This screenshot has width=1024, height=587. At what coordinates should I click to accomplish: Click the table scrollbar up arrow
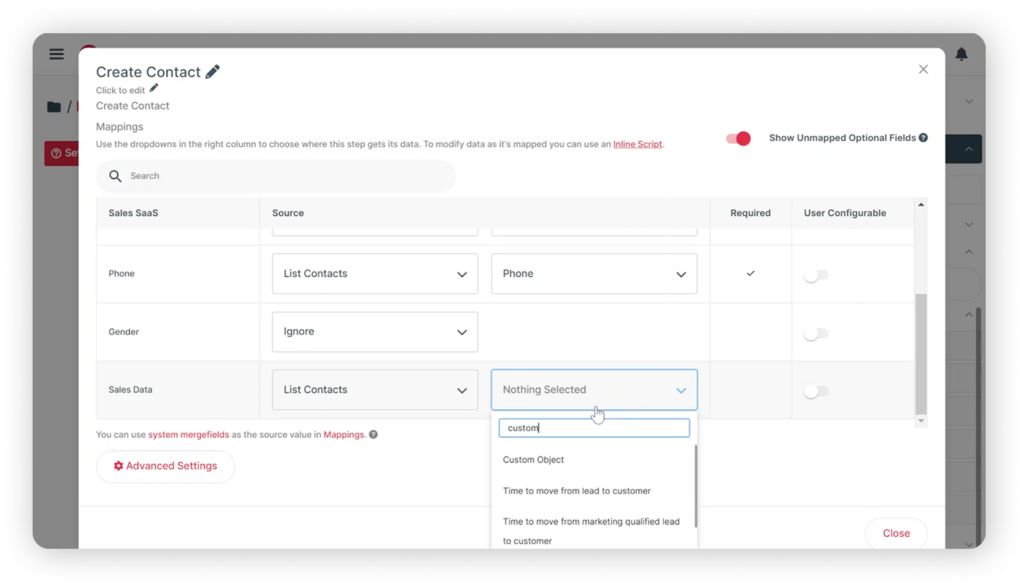(x=921, y=205)
